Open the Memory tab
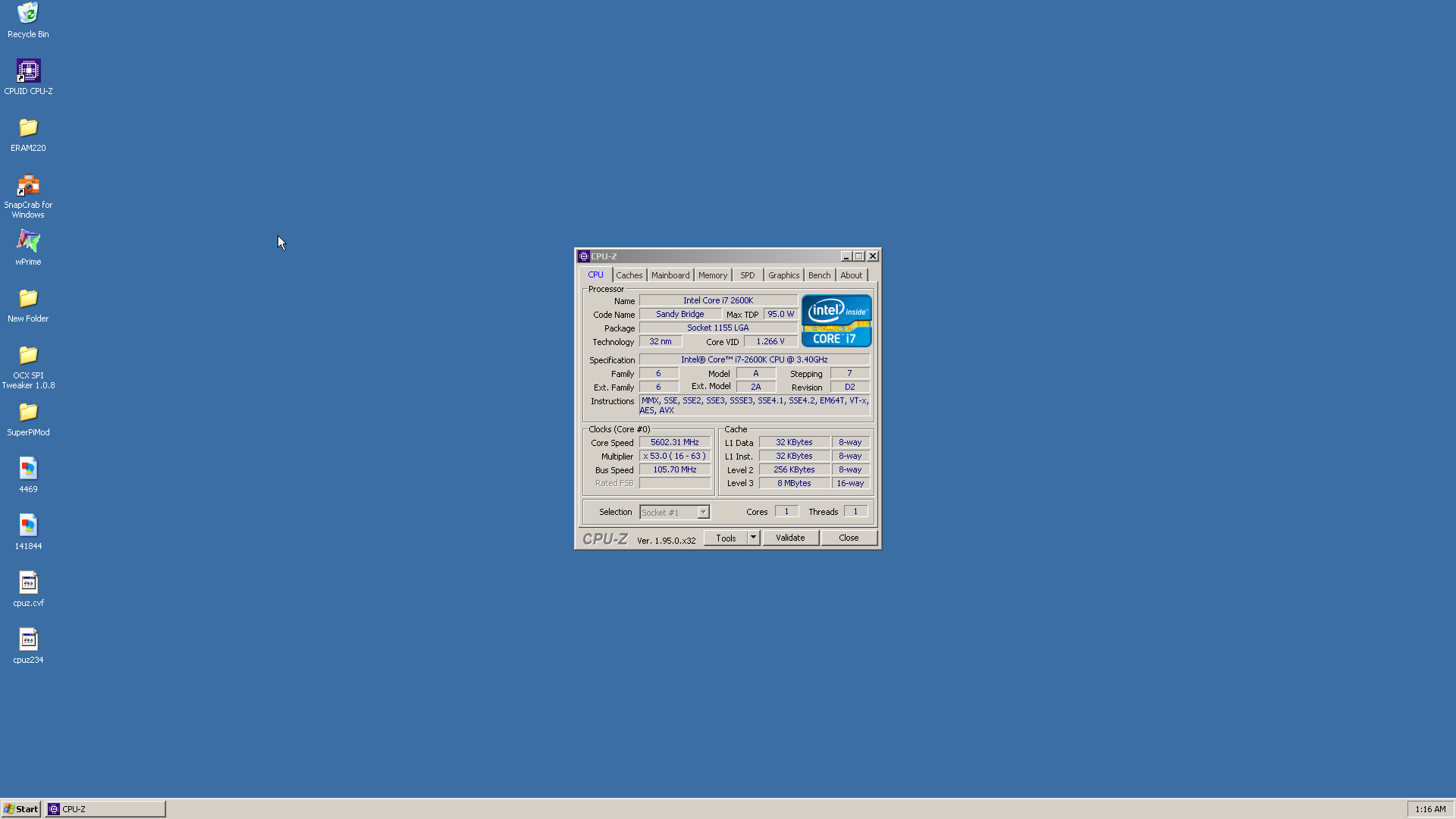 coord(713,275)
